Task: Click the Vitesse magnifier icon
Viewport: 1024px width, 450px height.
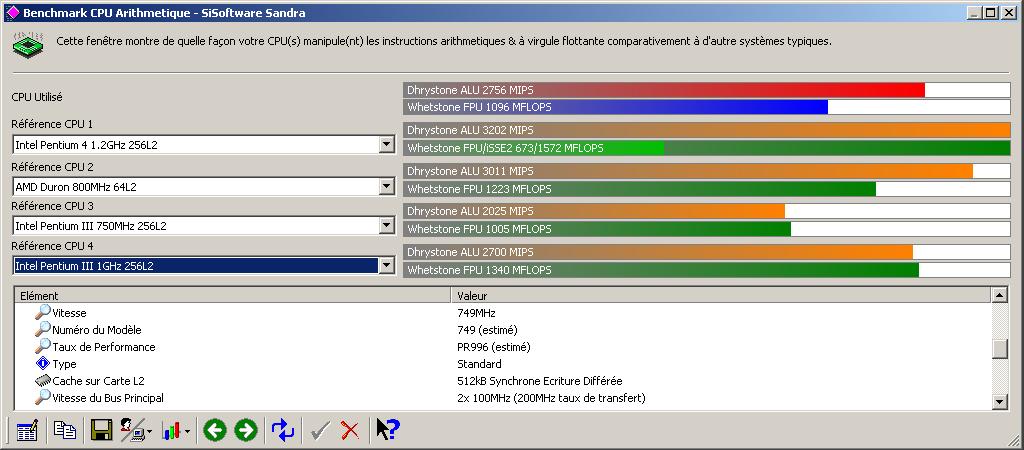Action: [42, 312]
